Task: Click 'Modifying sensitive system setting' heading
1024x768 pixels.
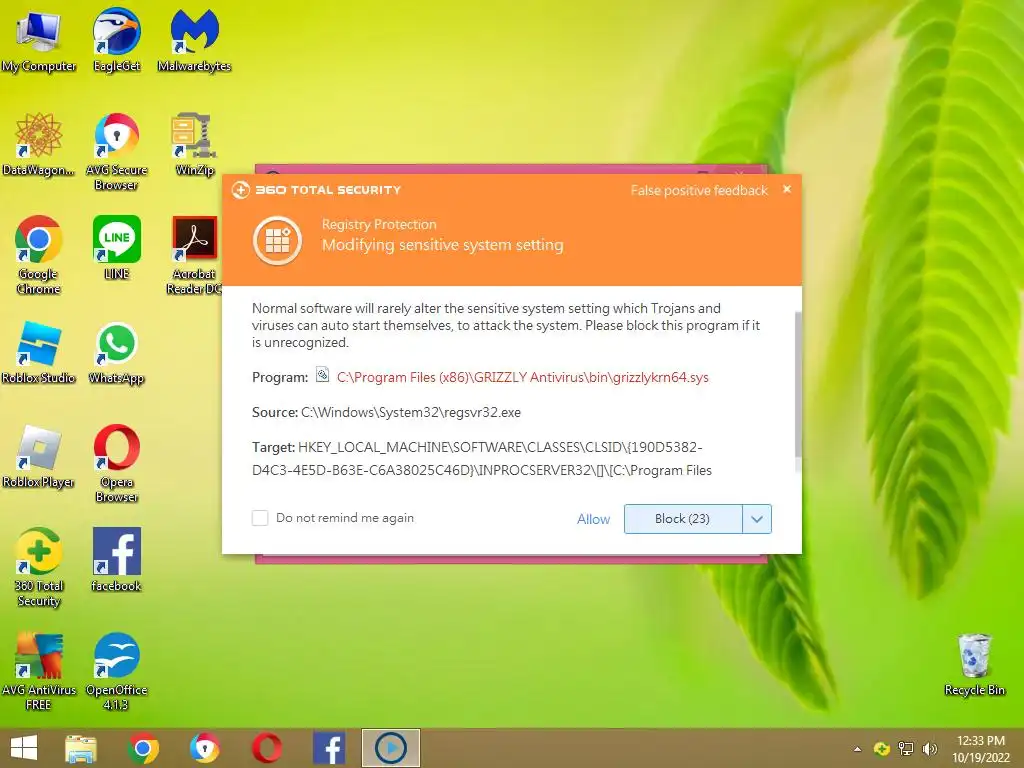Action: [442, 245]
